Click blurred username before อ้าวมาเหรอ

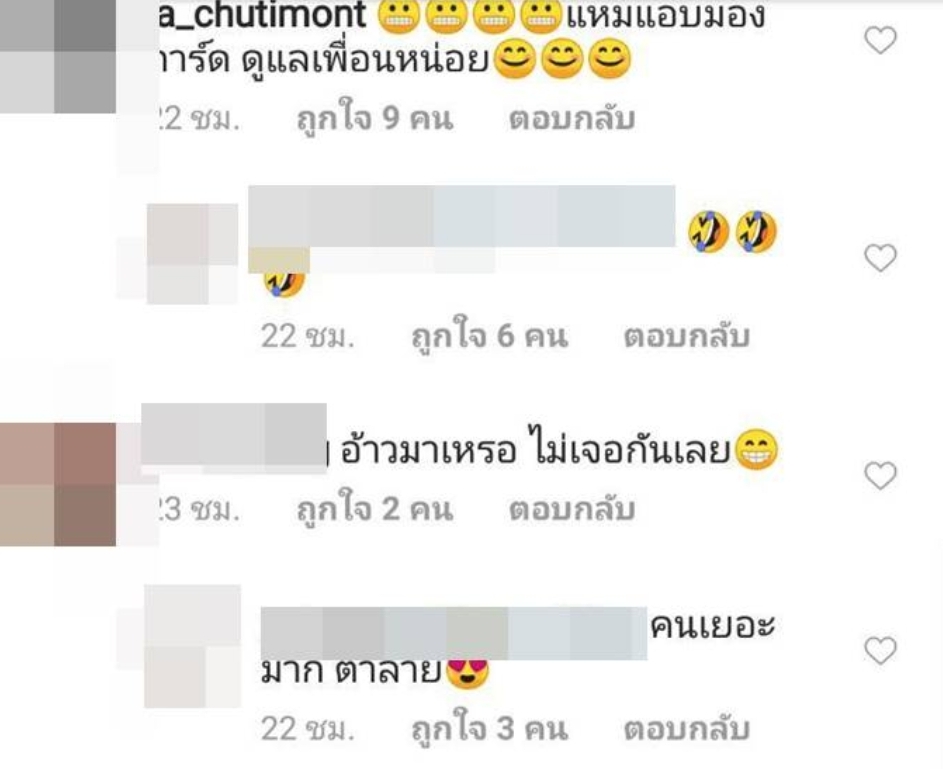(234, 438)
